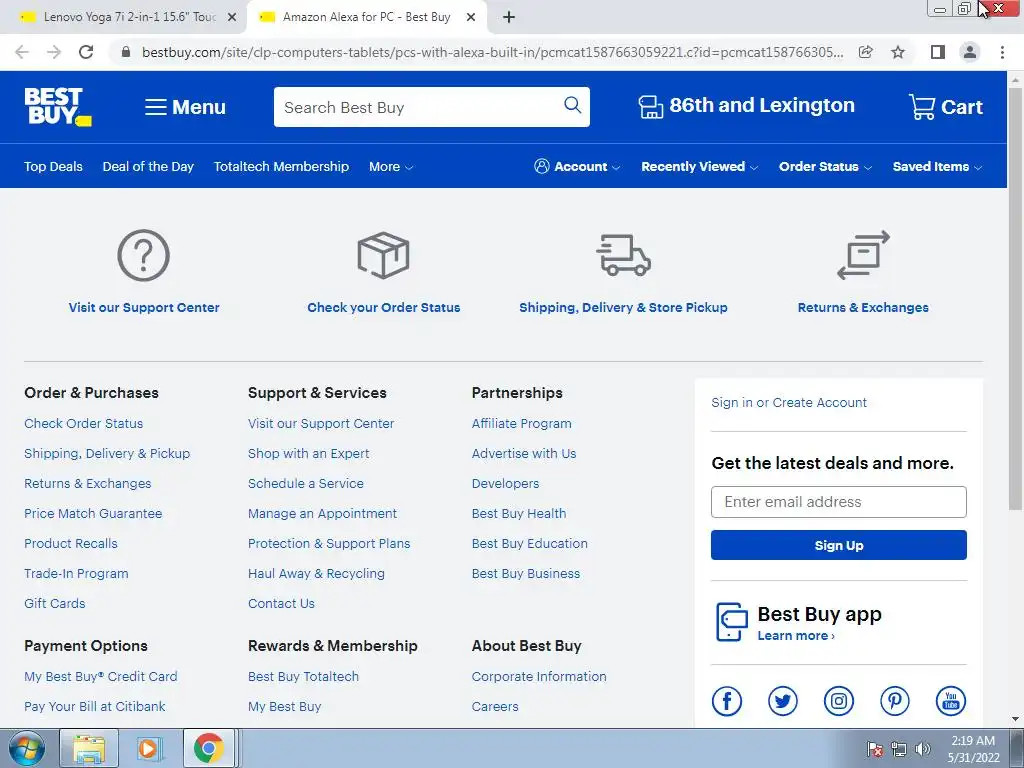Open Best Buy Instagram icon
Image resolution: width=1024 pixels, height=768 pixels.
point(839,701)
